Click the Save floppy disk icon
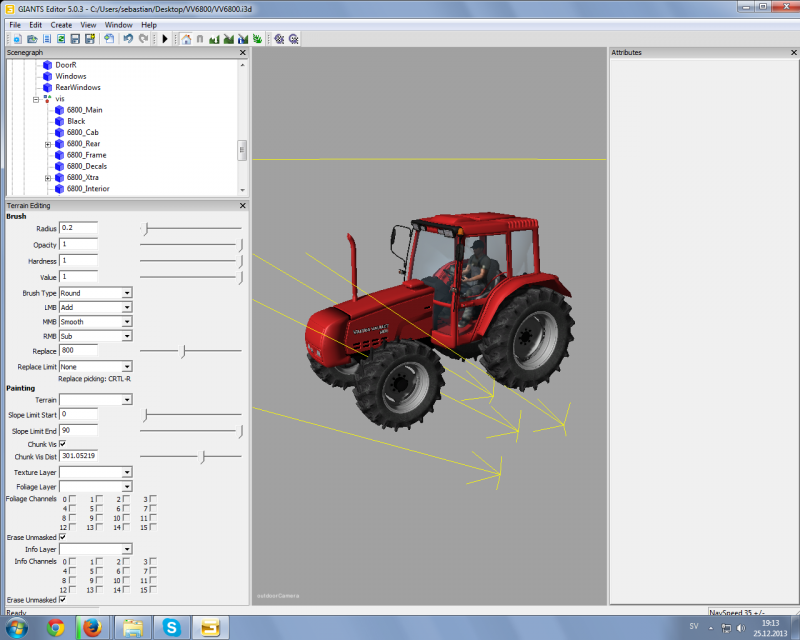The image size is (800, 640). click(x=75, y=39)
